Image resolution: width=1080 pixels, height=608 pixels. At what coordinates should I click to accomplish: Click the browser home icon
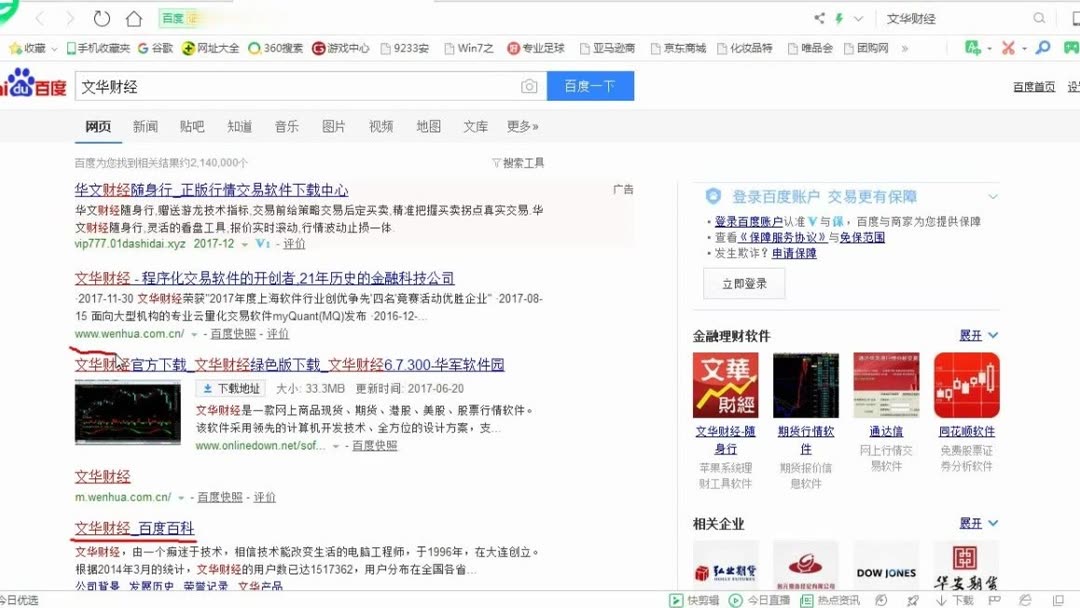[x=132, y=17]
